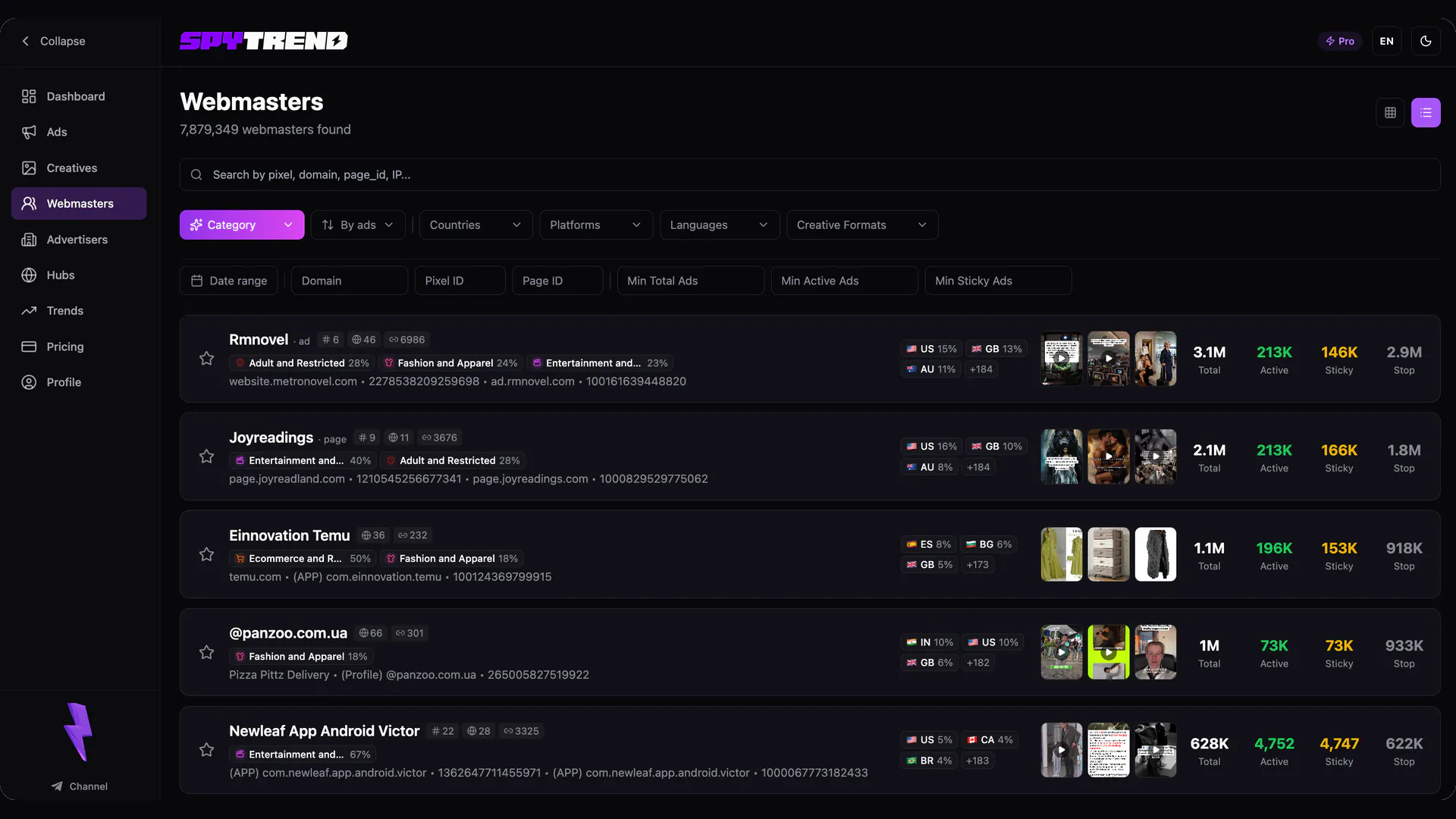Open the white cabinet thumbnail in Einnovation Temu
This screenshot has height=819, width=1456.
[x=1109, y=554]
